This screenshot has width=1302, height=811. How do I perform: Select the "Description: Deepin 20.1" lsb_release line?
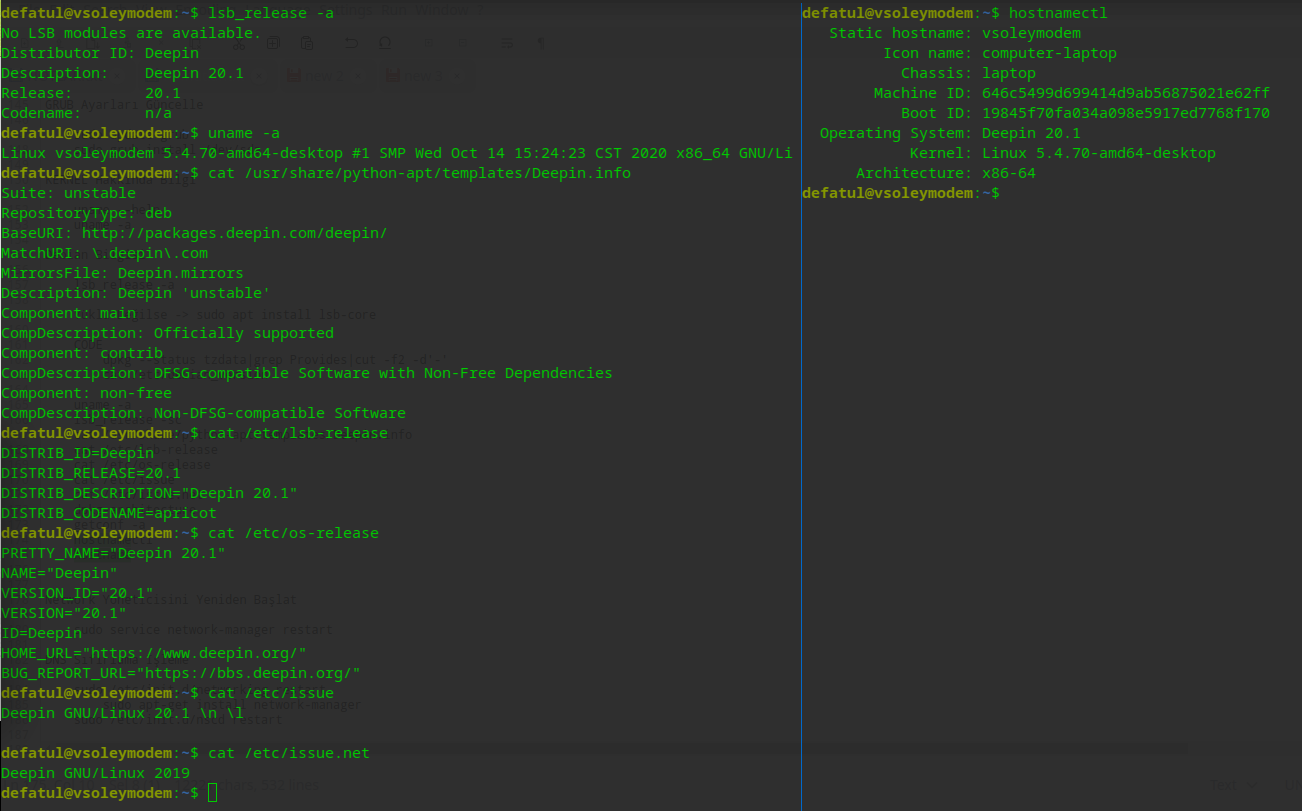point(122,73)
